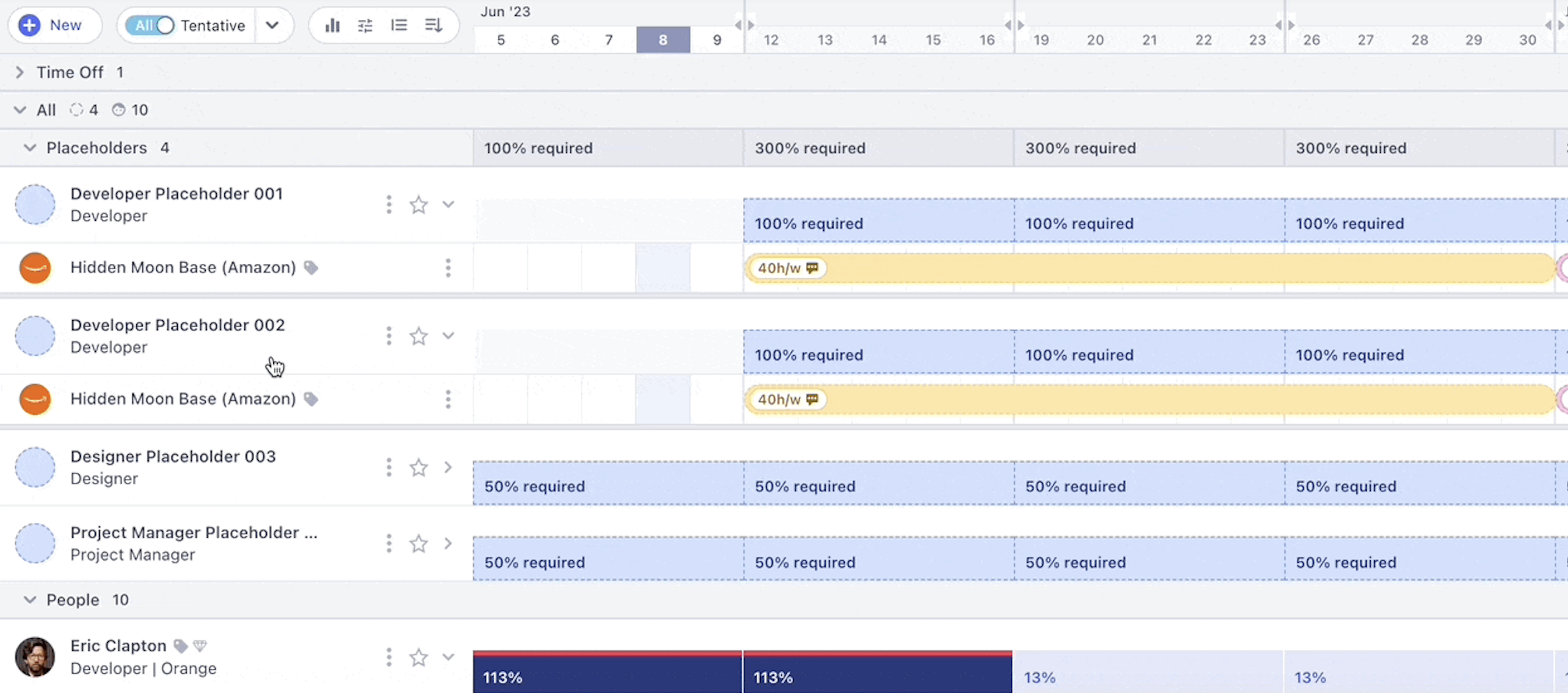This screenshot has height=693, width=1568.
Task: Open options for first Hidden Moon Base project
Action: click(448, 268)
